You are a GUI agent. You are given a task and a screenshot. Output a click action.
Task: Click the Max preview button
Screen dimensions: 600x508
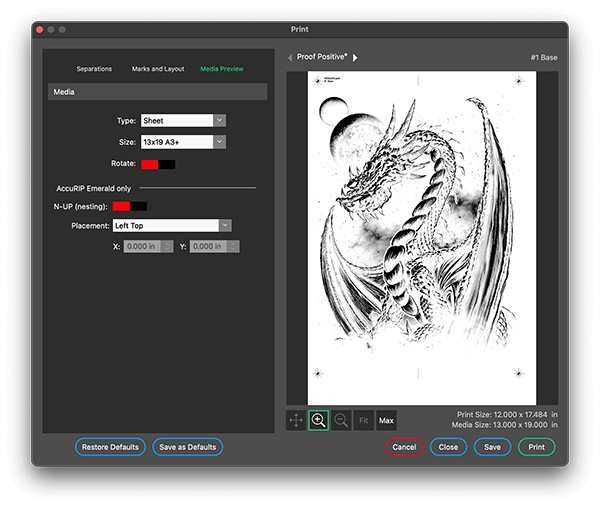pos(386,420)
